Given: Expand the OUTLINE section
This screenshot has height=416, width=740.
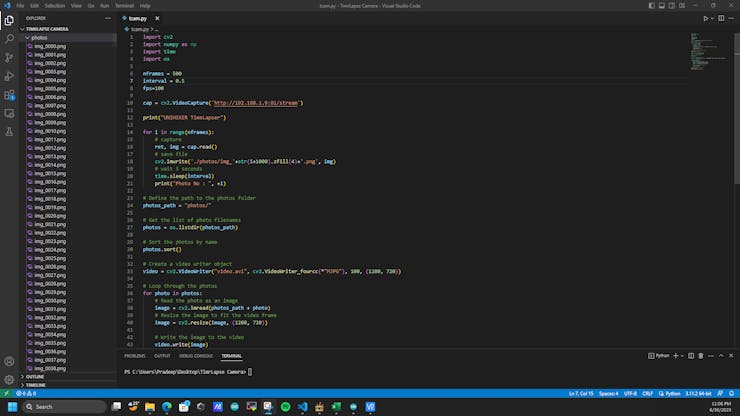Looking at the screenshot, I should click(x=34, y=377).
